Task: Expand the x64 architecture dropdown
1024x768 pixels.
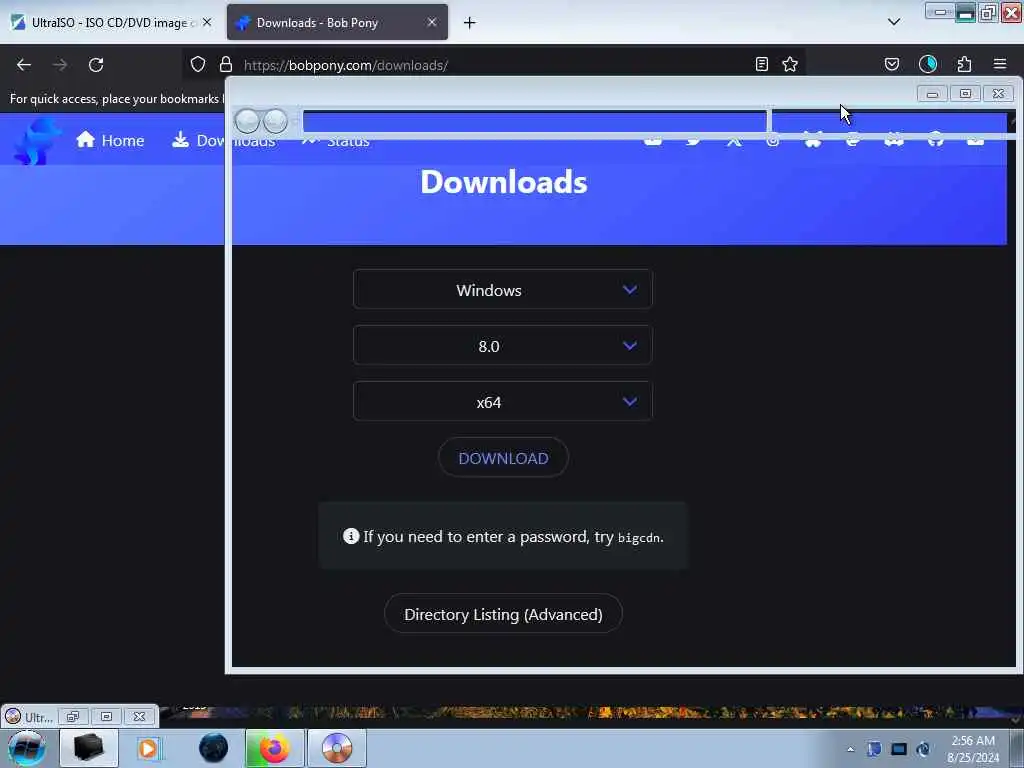Action: pos(502,402)
